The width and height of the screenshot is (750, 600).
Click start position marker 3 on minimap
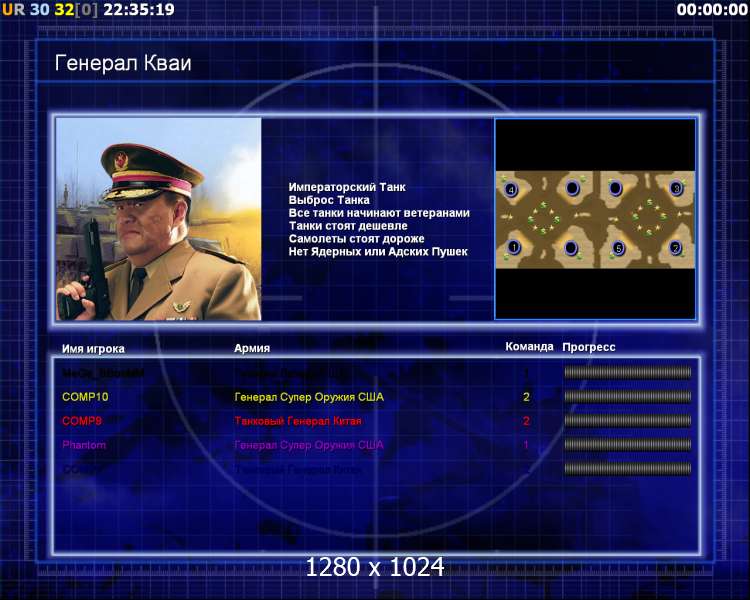[676, 188]
